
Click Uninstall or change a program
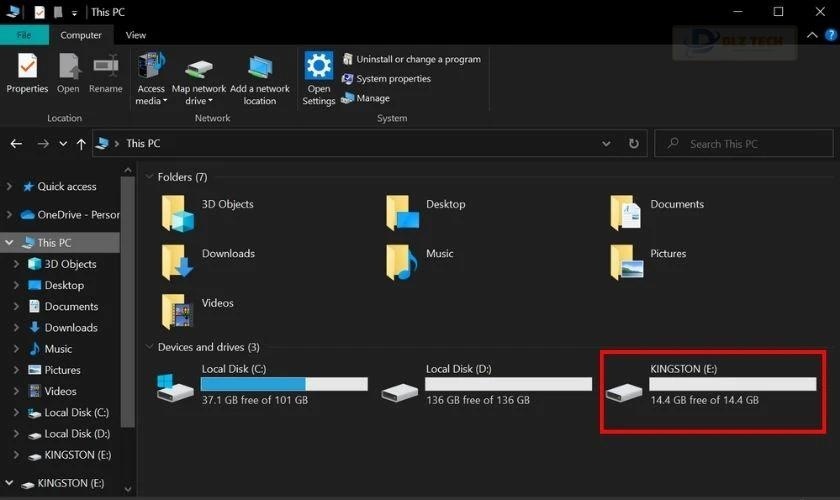click(x=418, y=59)
